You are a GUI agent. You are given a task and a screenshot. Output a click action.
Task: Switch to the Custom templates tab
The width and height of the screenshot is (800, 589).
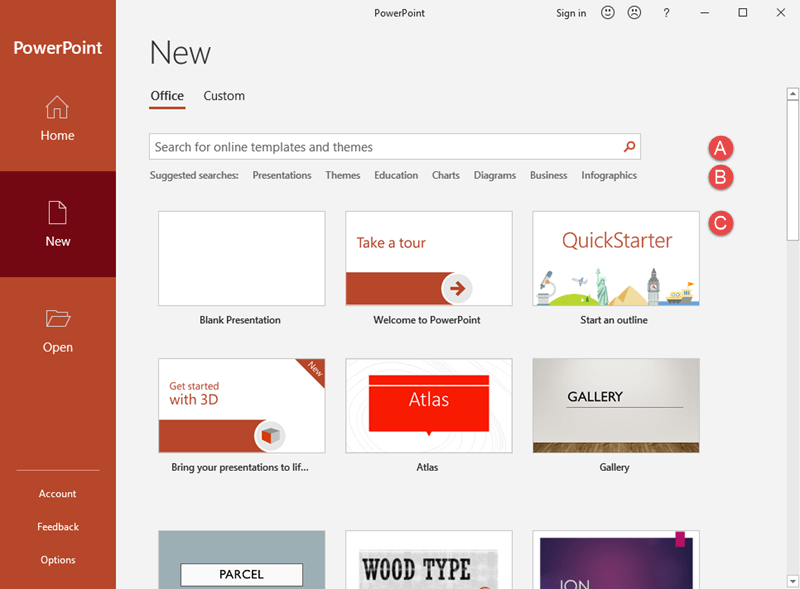click(x=223, y=95)
